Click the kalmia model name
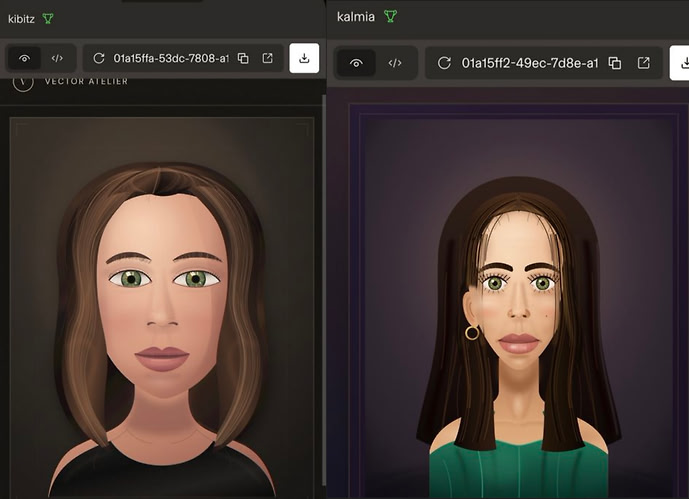The image size is (689, 499). 356,17
